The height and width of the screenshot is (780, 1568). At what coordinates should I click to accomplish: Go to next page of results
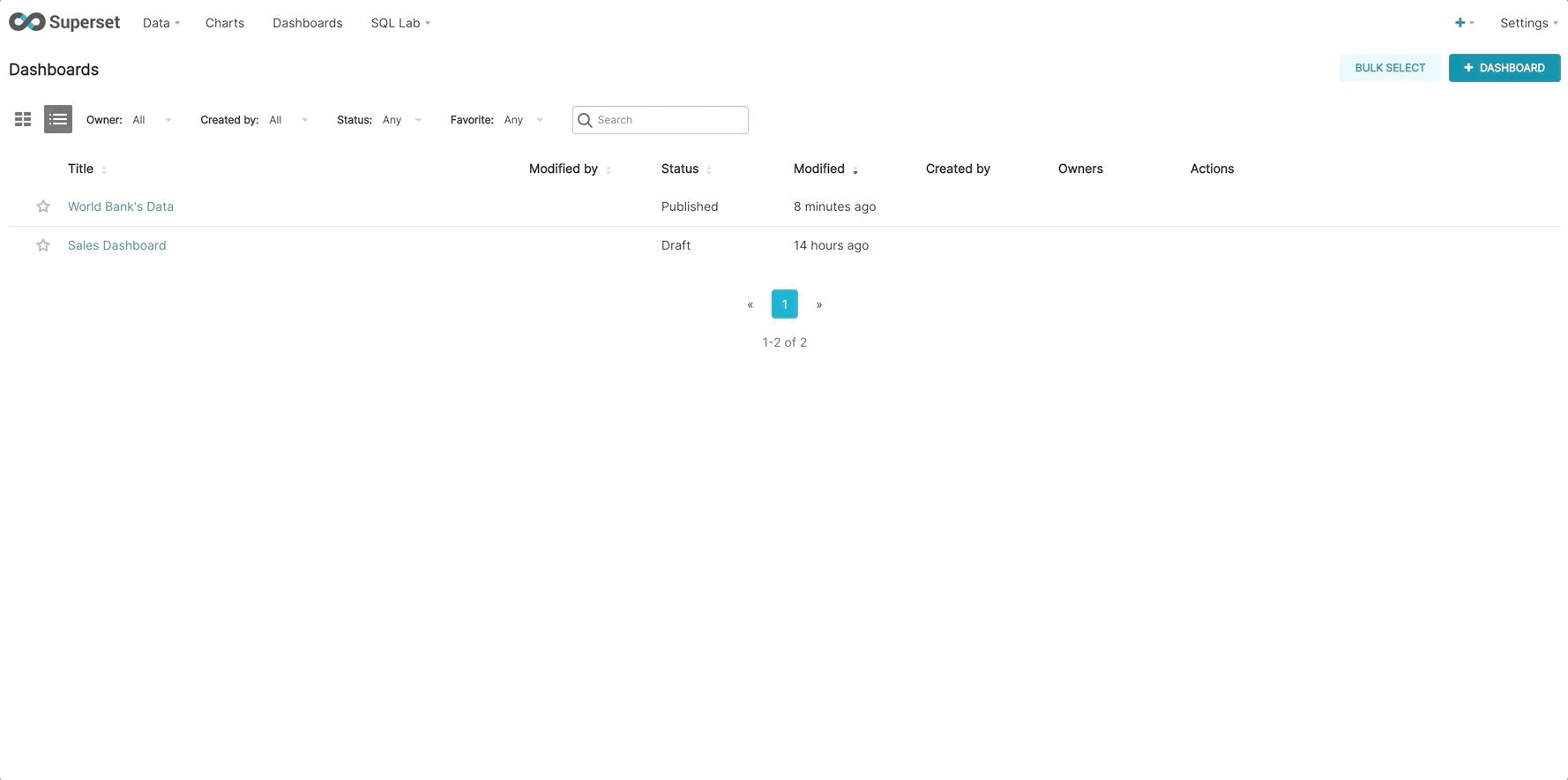tap(819, 304)
